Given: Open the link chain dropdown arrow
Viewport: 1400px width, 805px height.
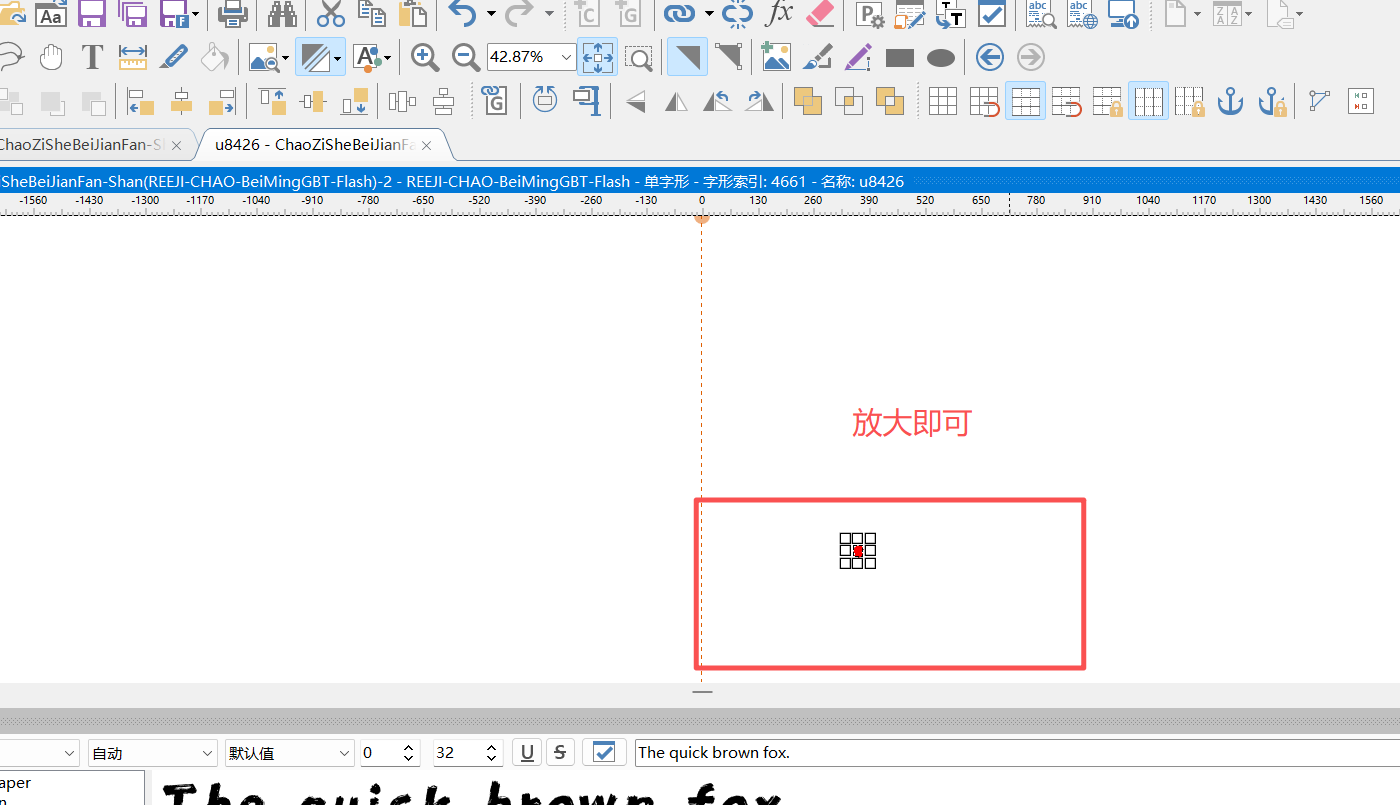Looking at the screenshot, I should coord(709,14).
